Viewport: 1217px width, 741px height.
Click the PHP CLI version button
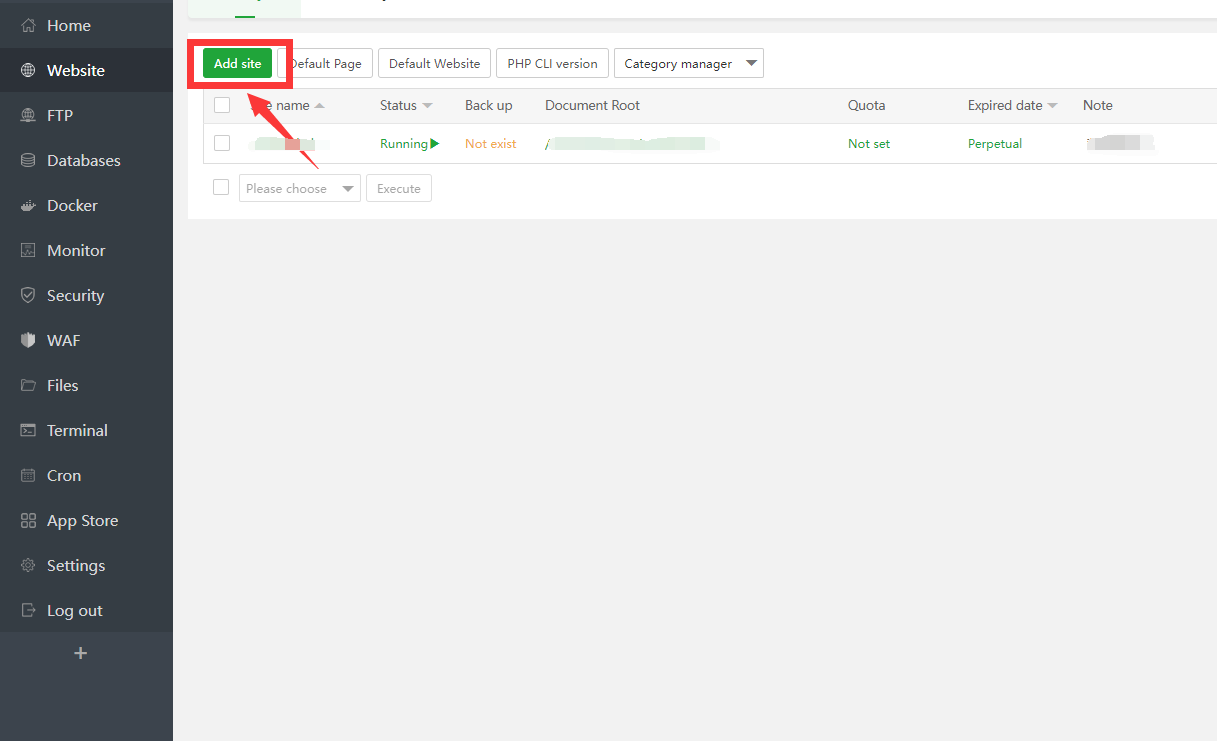[x=552, y=63]
